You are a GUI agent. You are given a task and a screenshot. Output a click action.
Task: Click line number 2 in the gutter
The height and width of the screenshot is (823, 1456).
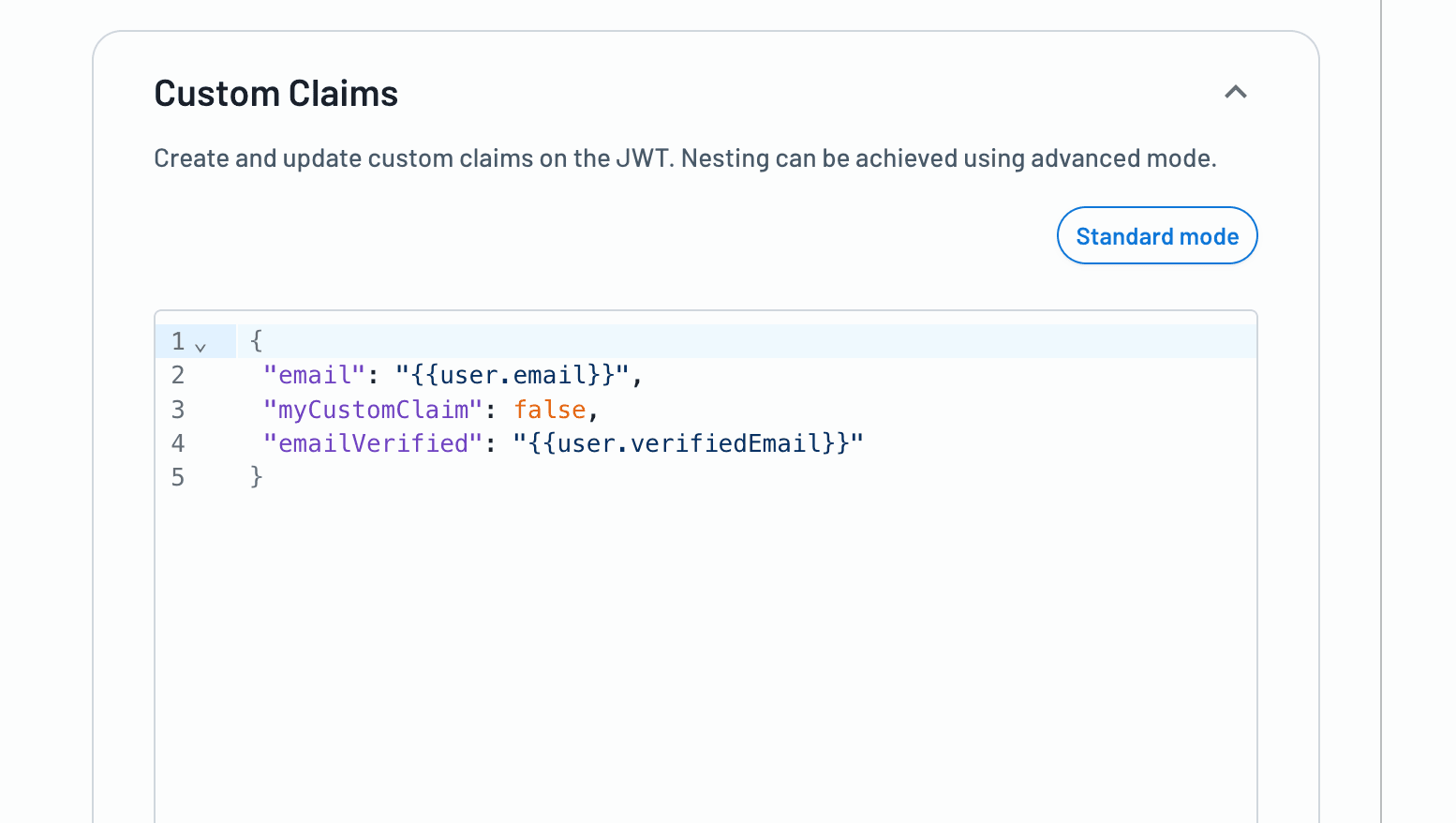(x=178, y=374)
